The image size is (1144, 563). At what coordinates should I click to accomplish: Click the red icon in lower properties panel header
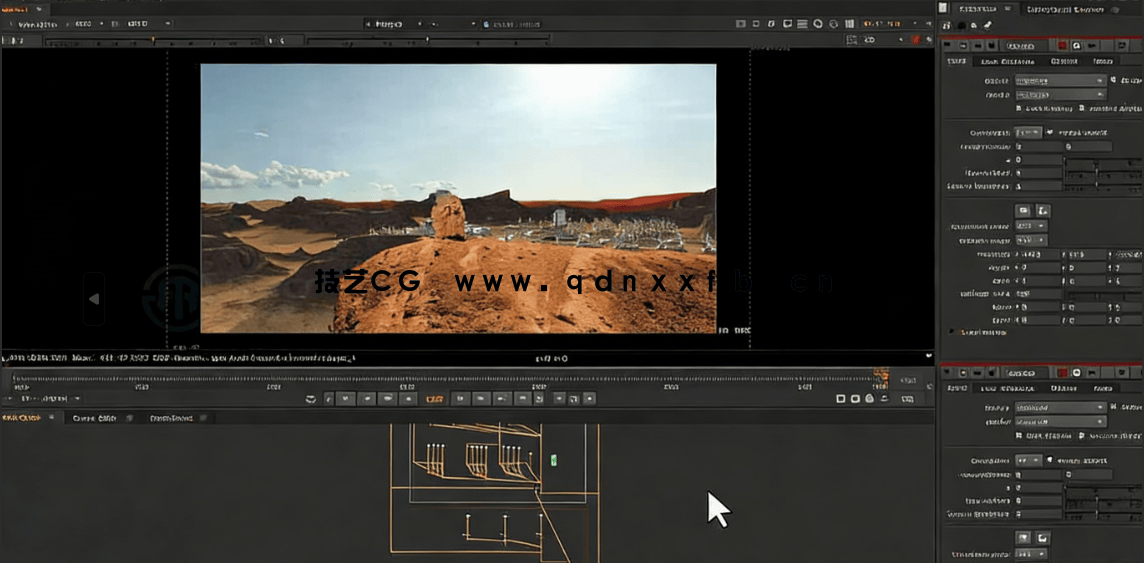pyautogui.click(x=1063, y=372)
